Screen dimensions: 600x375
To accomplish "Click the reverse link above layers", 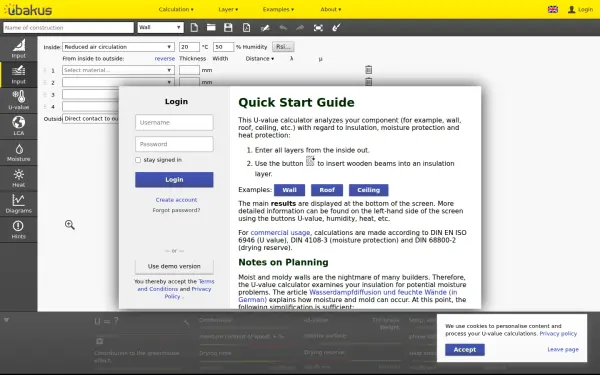I will tap(165, 59).
